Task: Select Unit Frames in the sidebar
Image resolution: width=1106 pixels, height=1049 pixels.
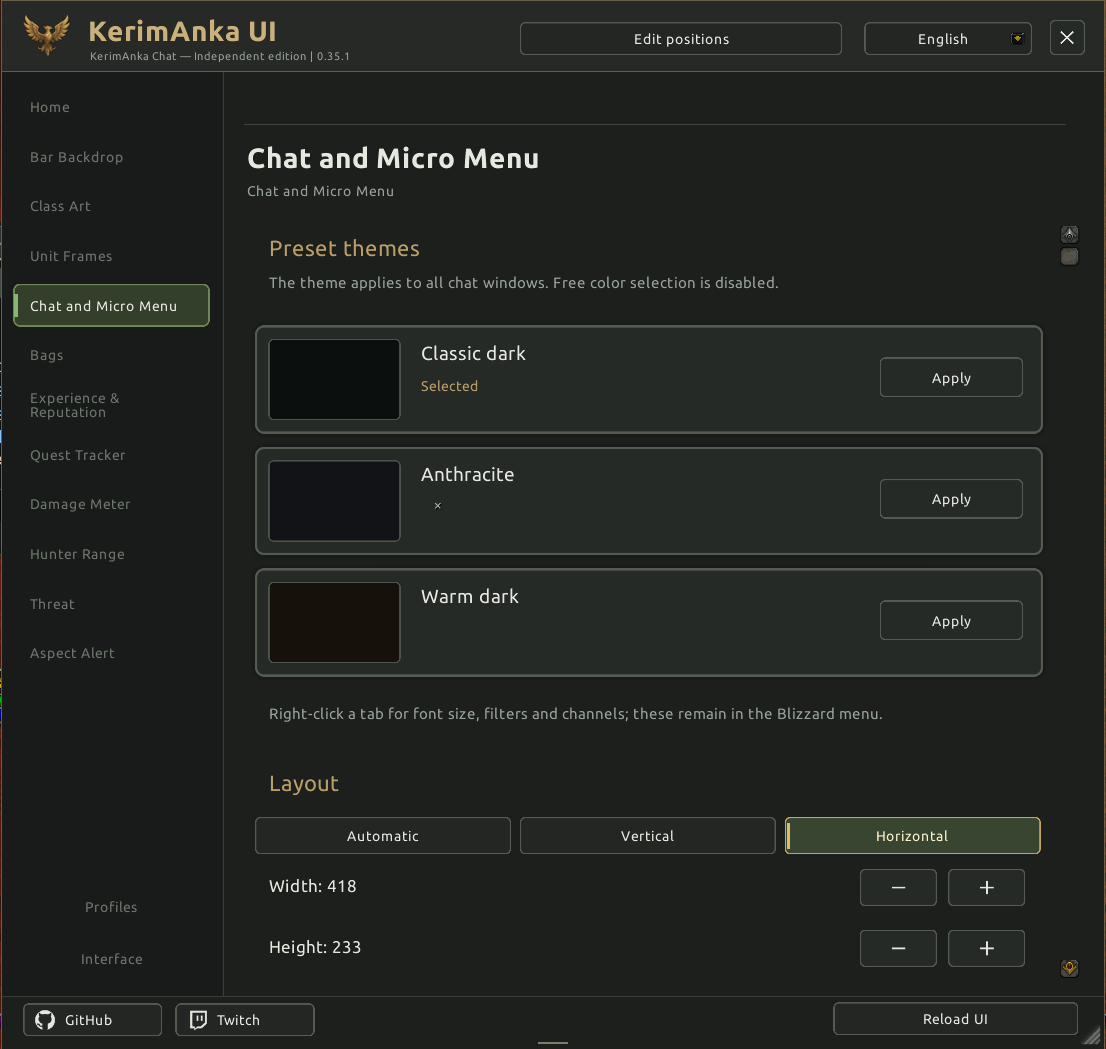Action: point(71,256)
